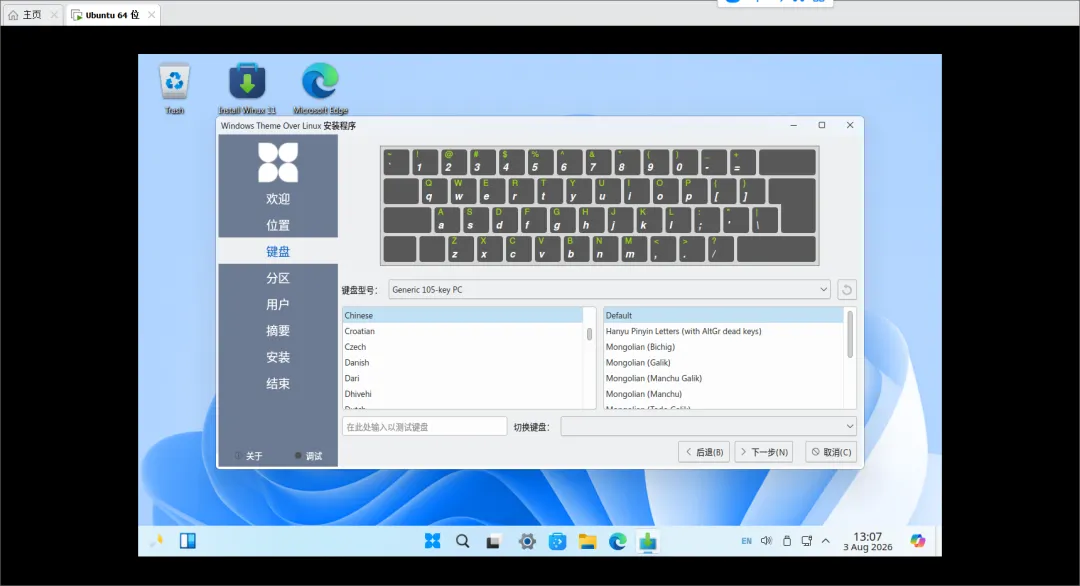
Task: Open the widgets panel icon in taskbar
Action: [187, 541]
